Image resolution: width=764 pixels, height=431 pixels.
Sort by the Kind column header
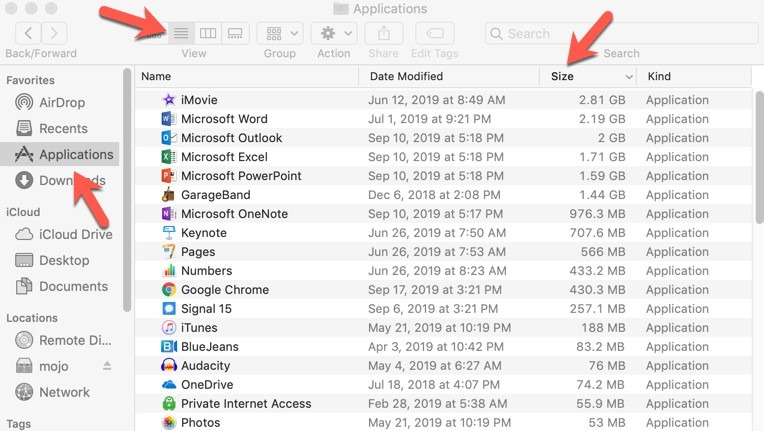(659, 76)
